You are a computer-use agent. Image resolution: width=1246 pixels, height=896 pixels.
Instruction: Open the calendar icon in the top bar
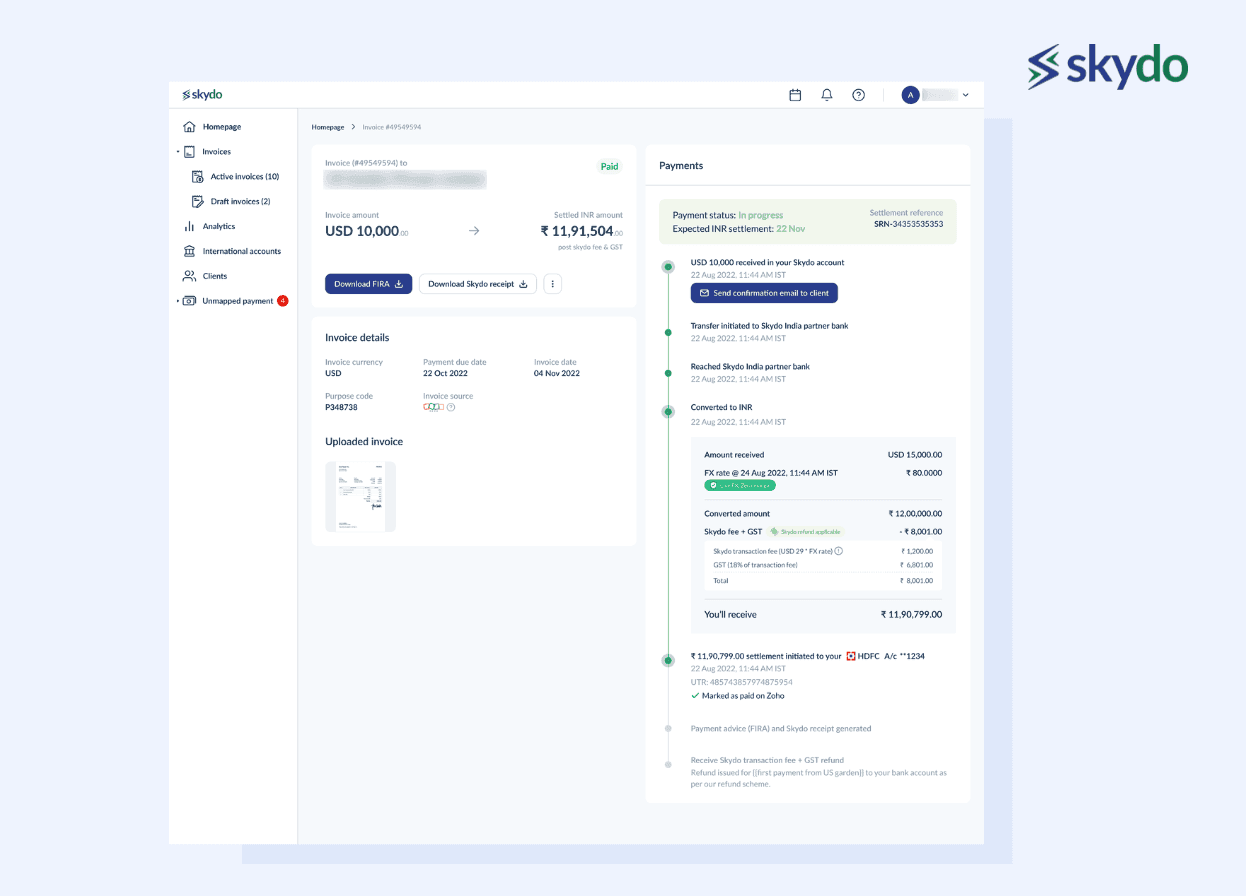[795, 94]
